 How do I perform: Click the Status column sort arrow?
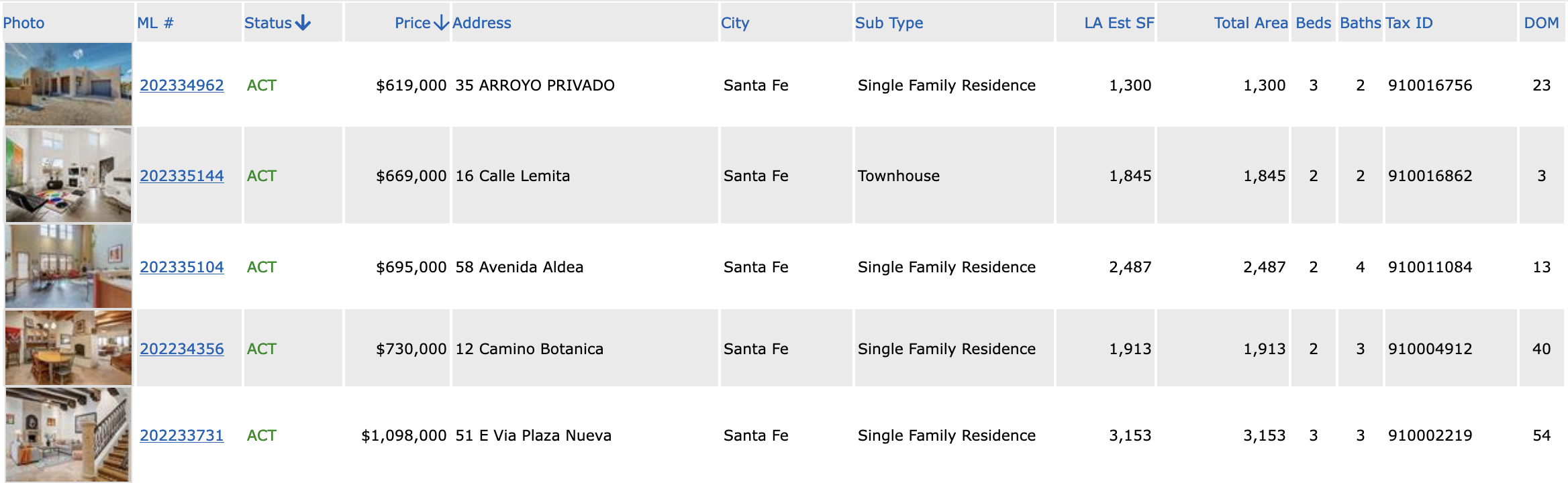click(303, 23)
